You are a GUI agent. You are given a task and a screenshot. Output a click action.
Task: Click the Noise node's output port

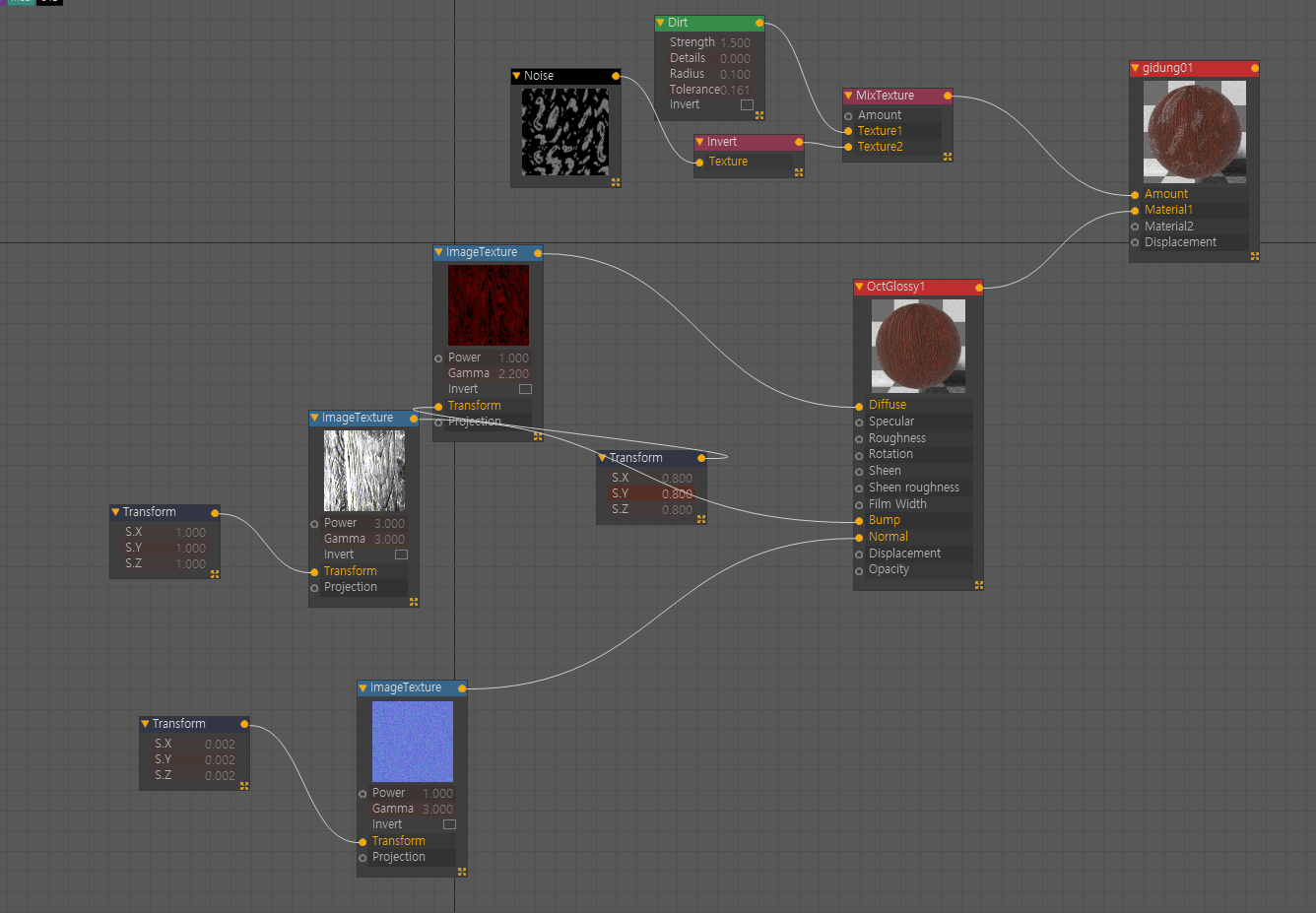pyautogui.click(x=616, y=76)
